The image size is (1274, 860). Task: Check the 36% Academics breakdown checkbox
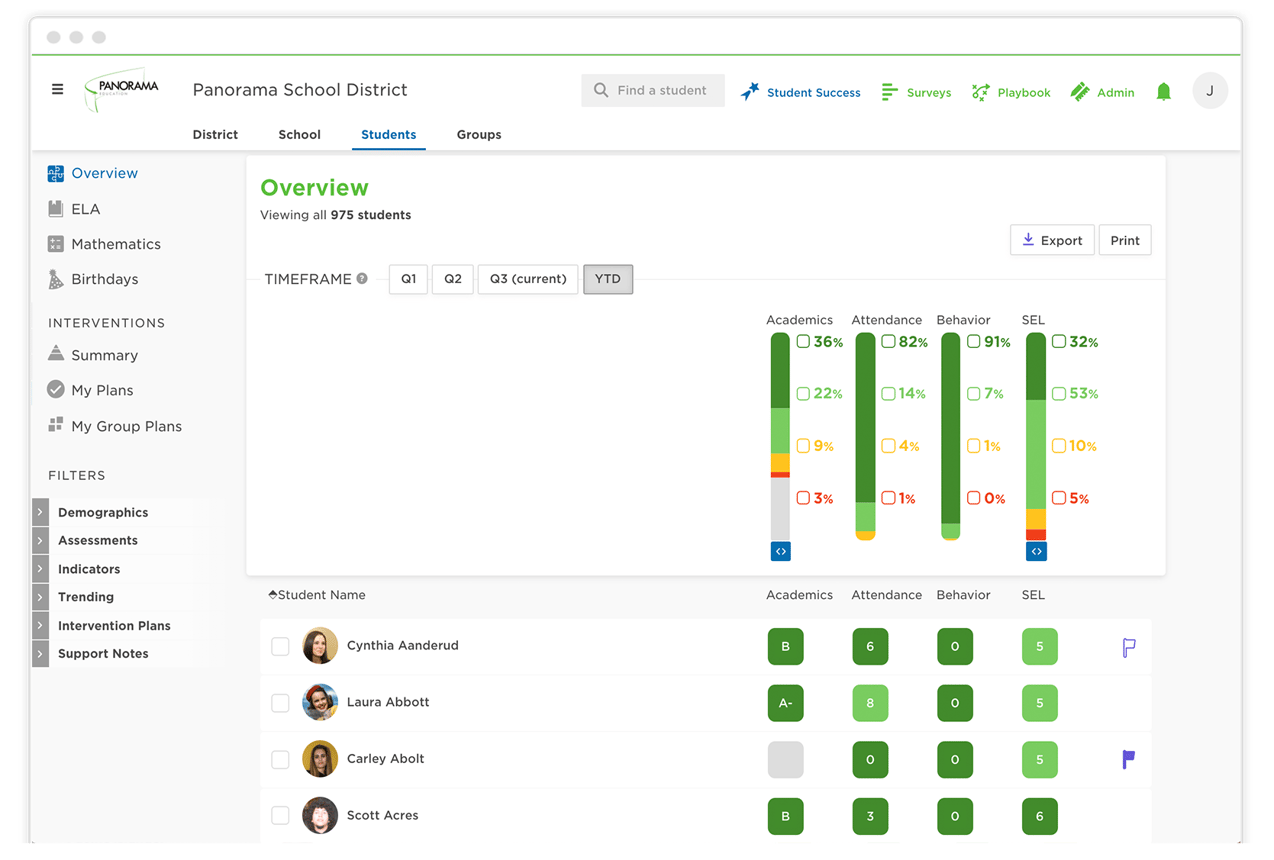tap(803, 341)
